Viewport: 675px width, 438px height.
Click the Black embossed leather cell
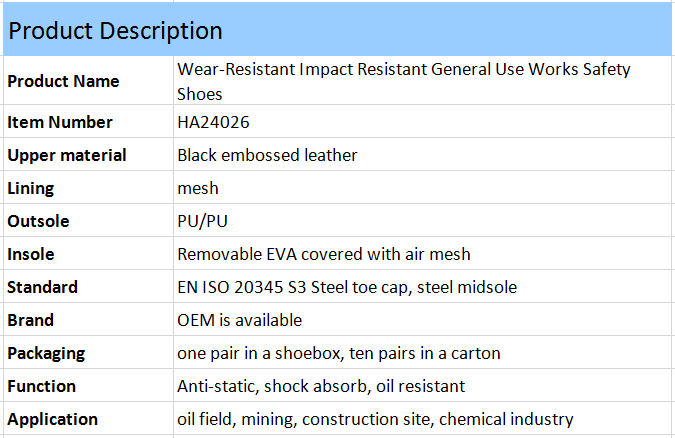coord(267,155)
